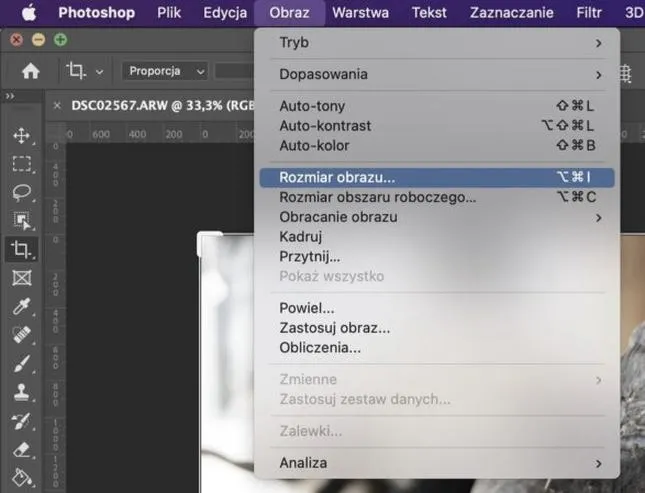Select Rozmiar obrazu... menu item
This screenshot has height=493, width=645.
pos(437,177)
